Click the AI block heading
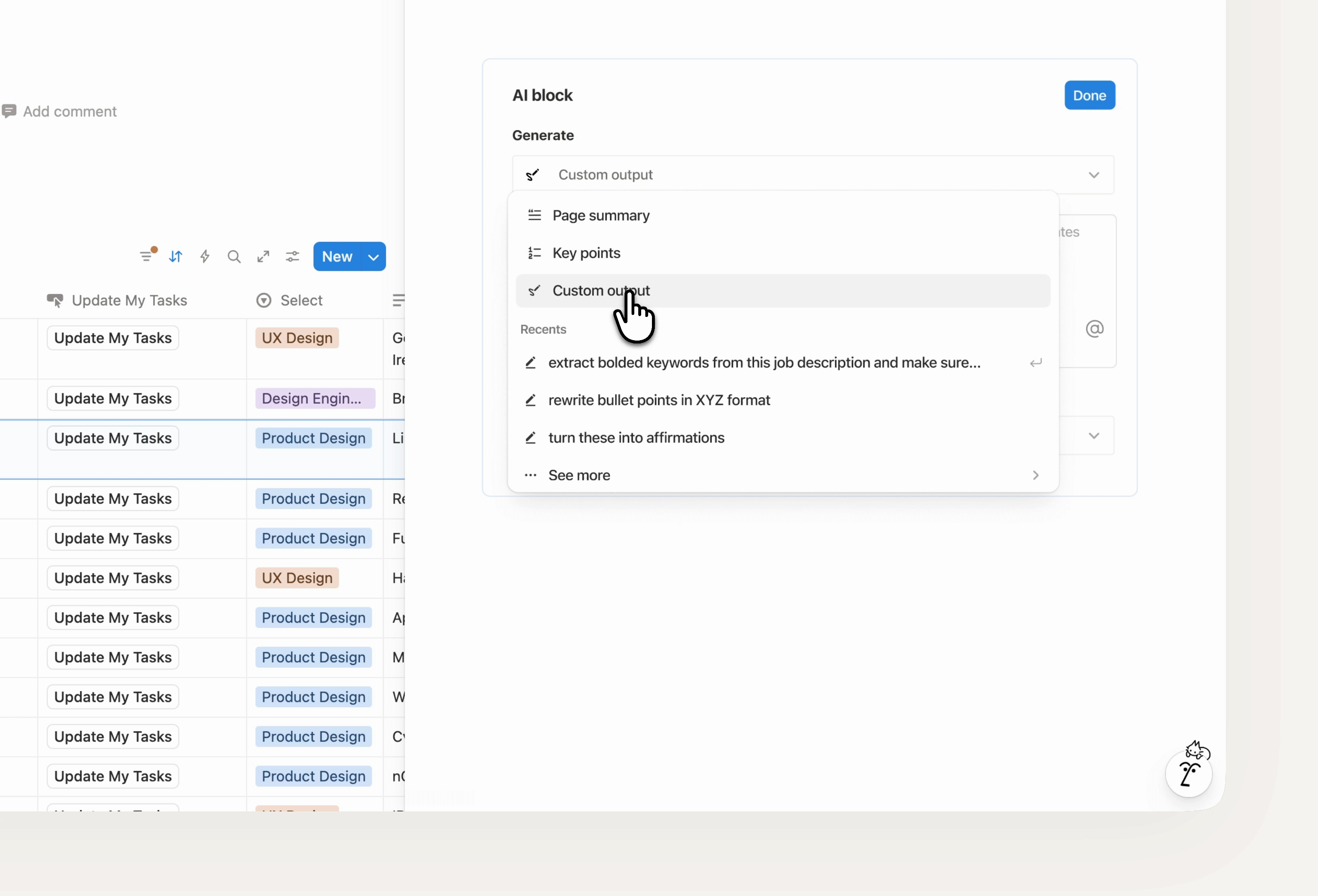 [x=542, y=95]
